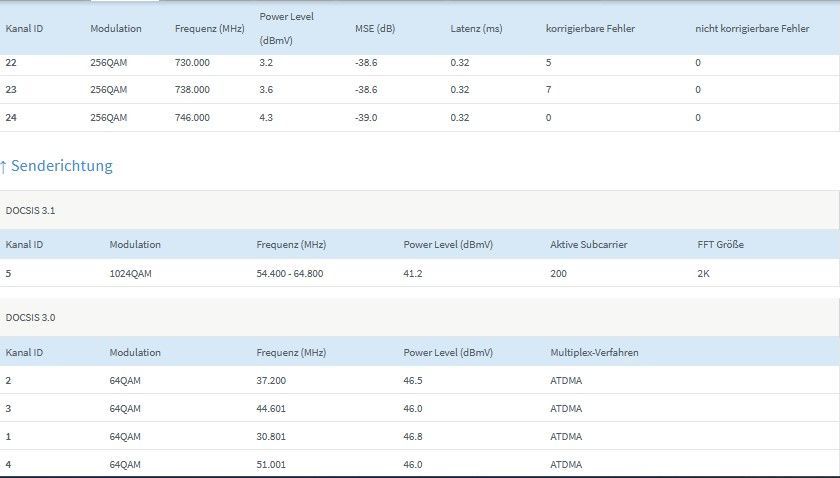Select the DOCSIS 3.0 section label
The width and height of the screenshot is (840, 478).
click(31, 317)
